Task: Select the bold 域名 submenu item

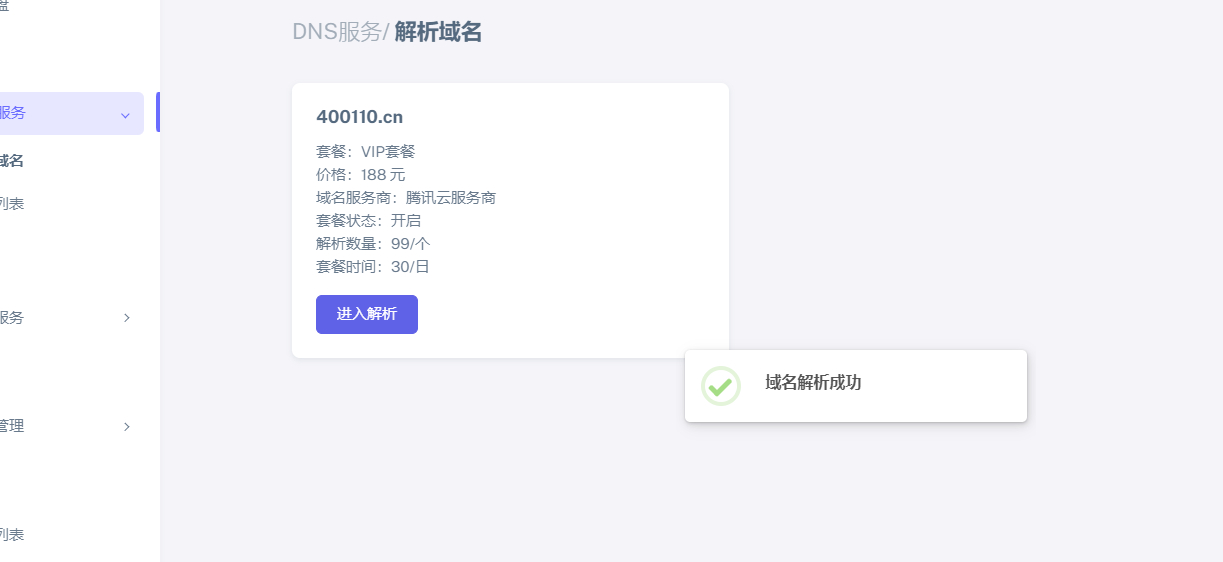Action: [11, 161]
